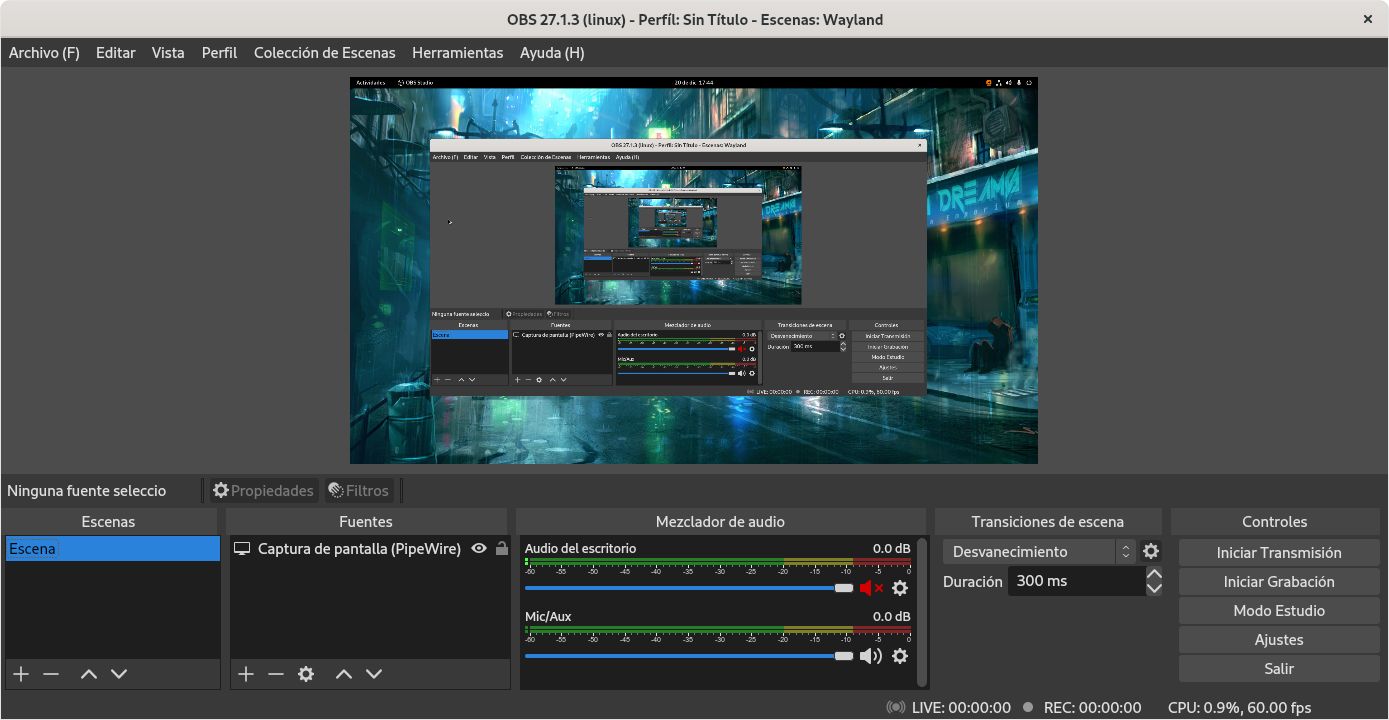Viewport: 1389px width, 720px height.
Task: Adjust Mic/Aux volume slider
Action: coord(689,656)
